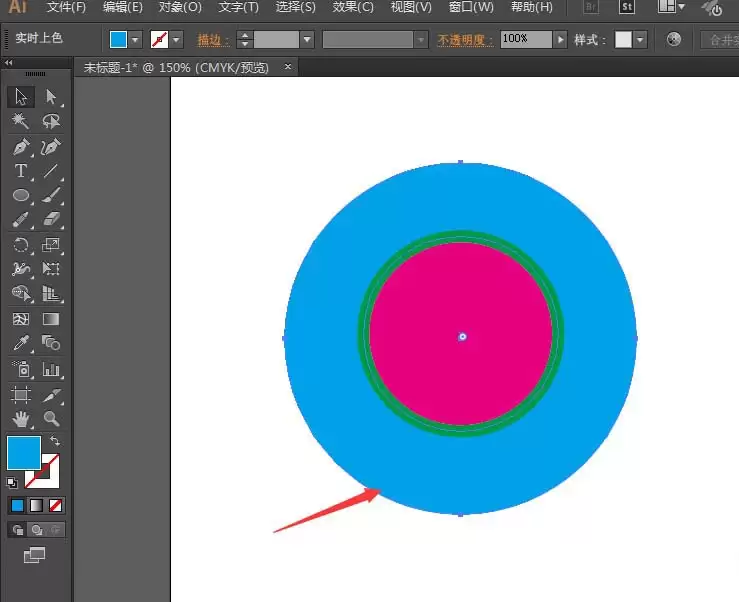Expand the stroke color dropdown
Screen dimensions: 739x602
point(177,40)
